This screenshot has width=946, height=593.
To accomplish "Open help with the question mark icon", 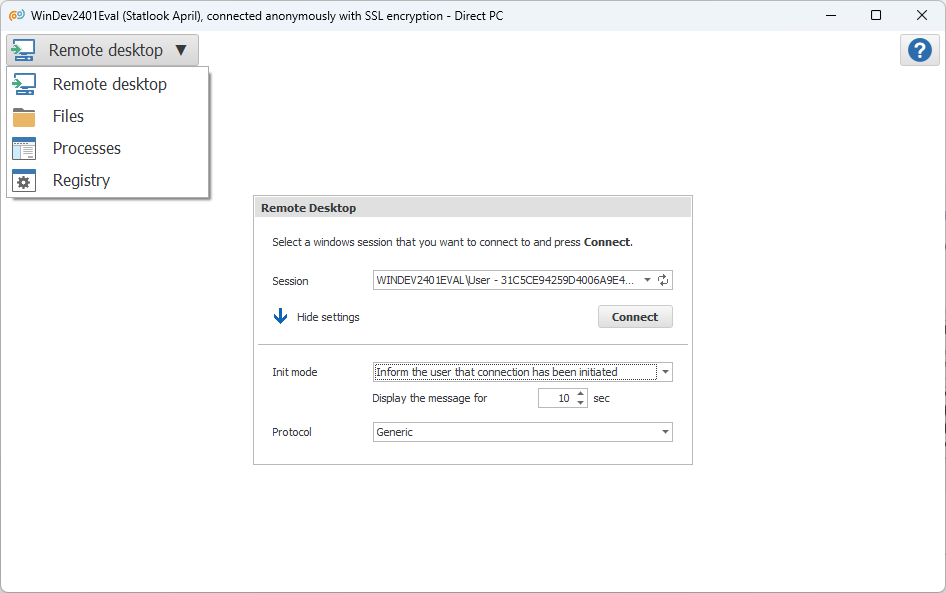I will 919,51.
